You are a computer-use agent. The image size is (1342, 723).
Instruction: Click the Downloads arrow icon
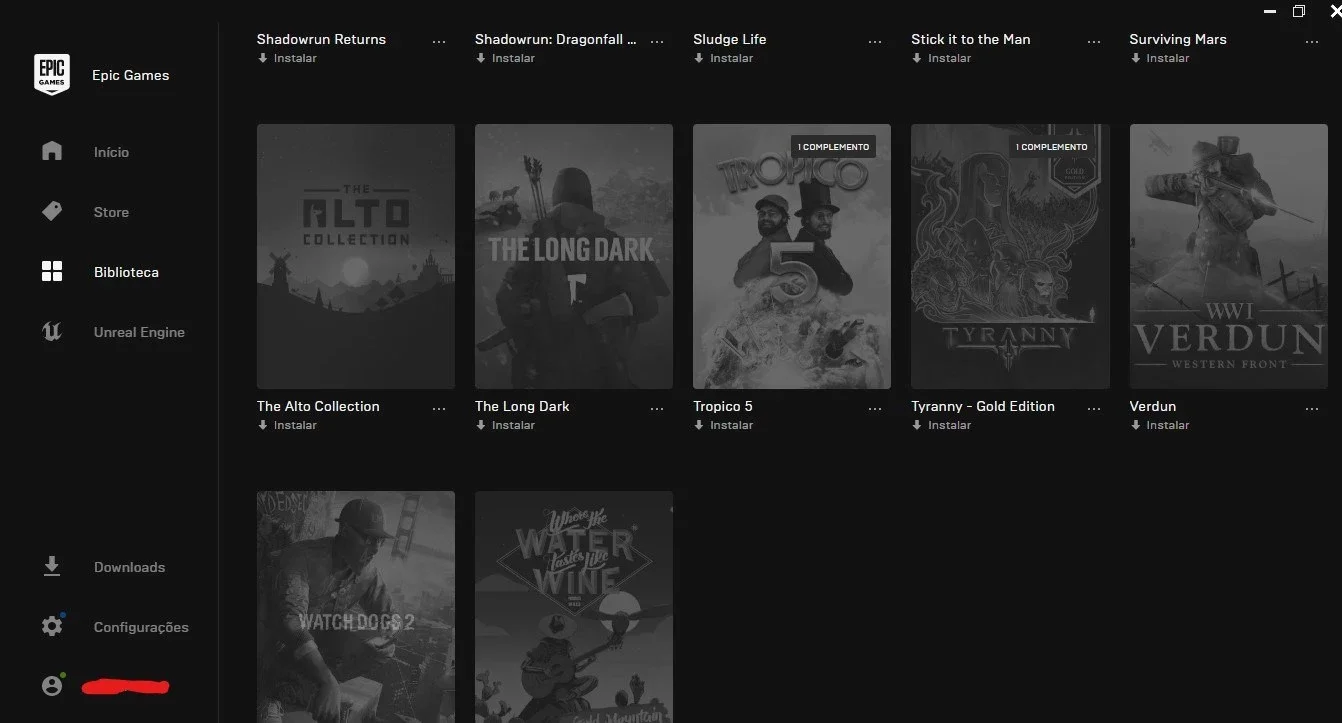(x=52, y=567)
